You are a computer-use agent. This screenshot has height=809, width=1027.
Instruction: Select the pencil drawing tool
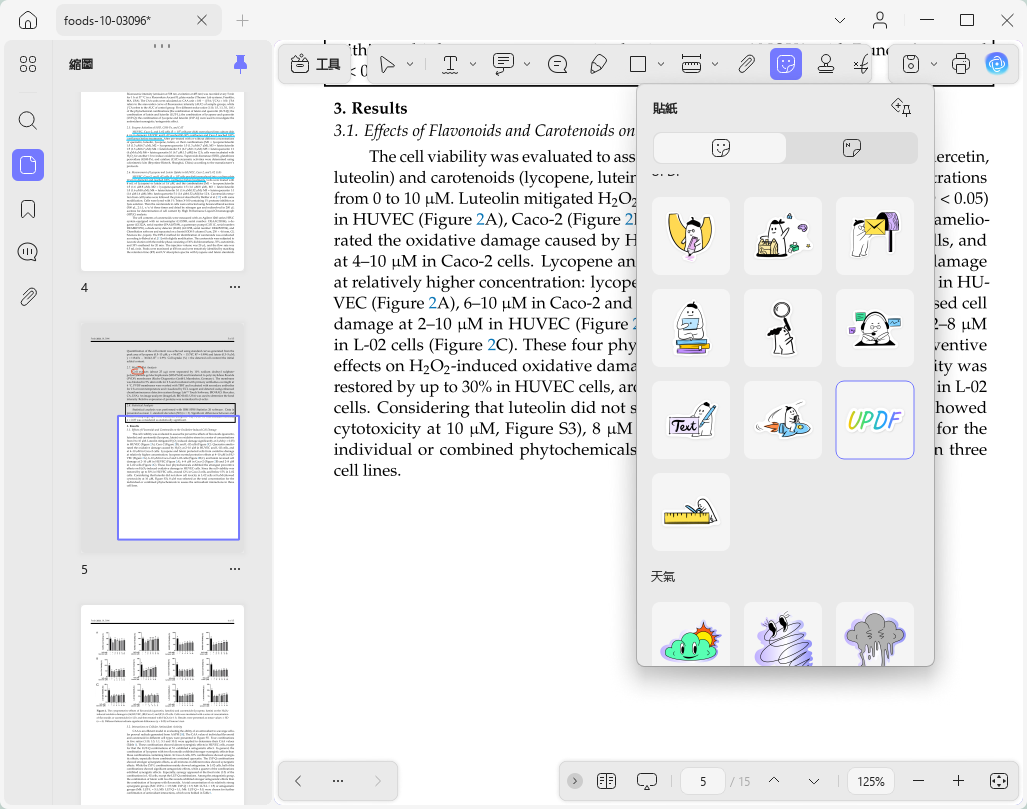click(x=598, y=64)
